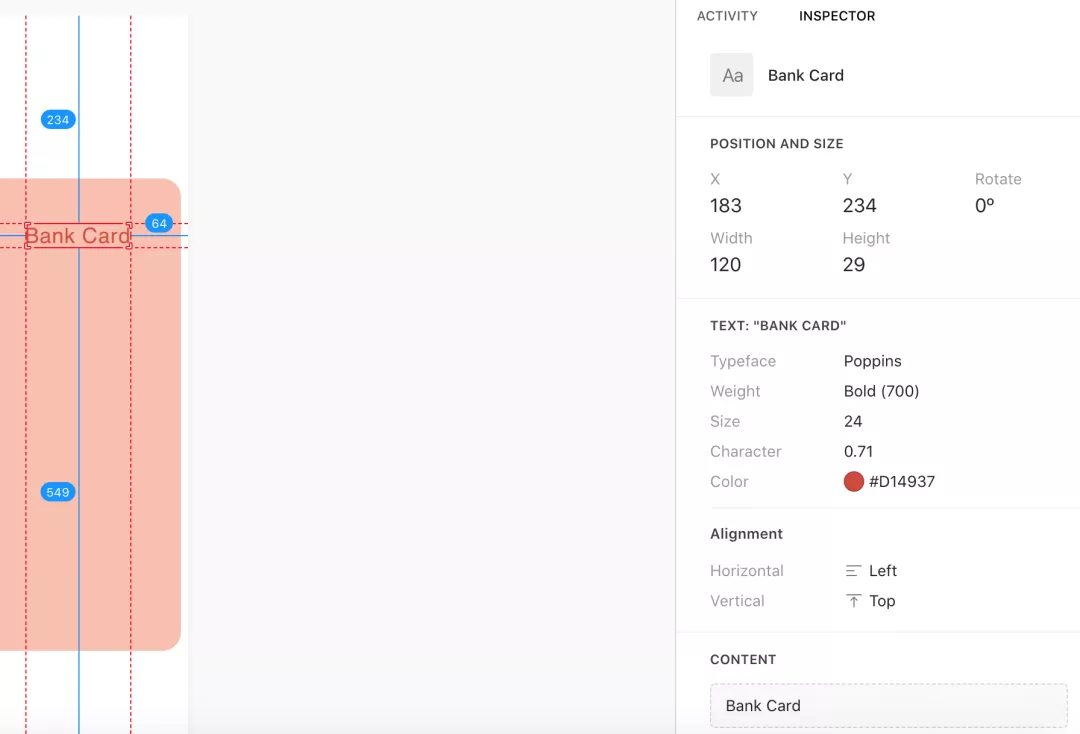Viewport: 1080px width, 734px height.
Task: Click the top vertical alignment icon
Action: pyautogui.click(x=853, y=601)
